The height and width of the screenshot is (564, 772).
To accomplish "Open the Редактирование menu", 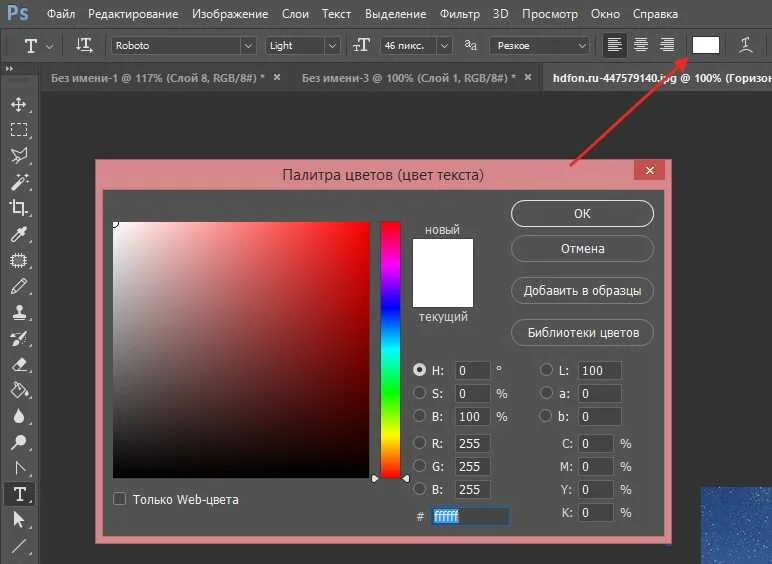I will click(133, 14).
